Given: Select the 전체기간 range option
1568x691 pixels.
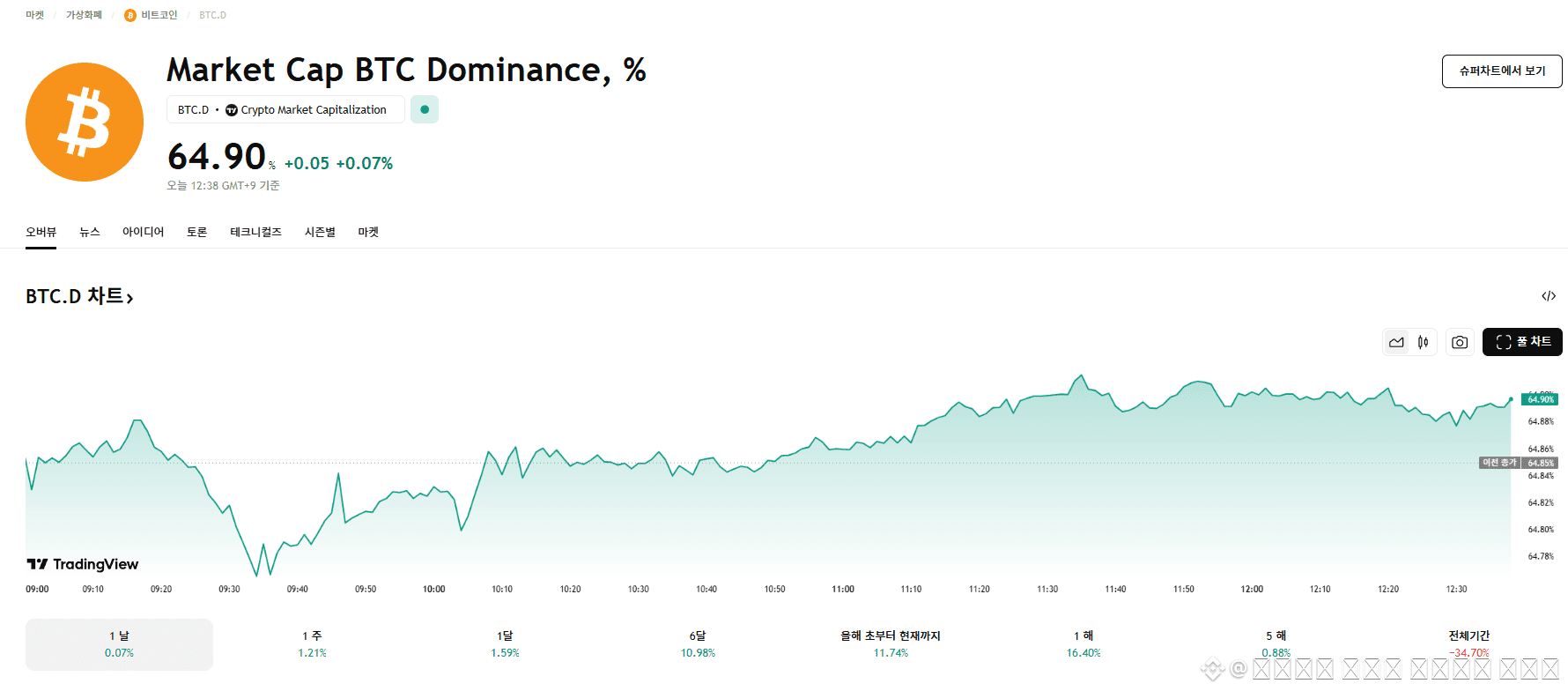Looking at the screenshot, I should coord(1468,644).
